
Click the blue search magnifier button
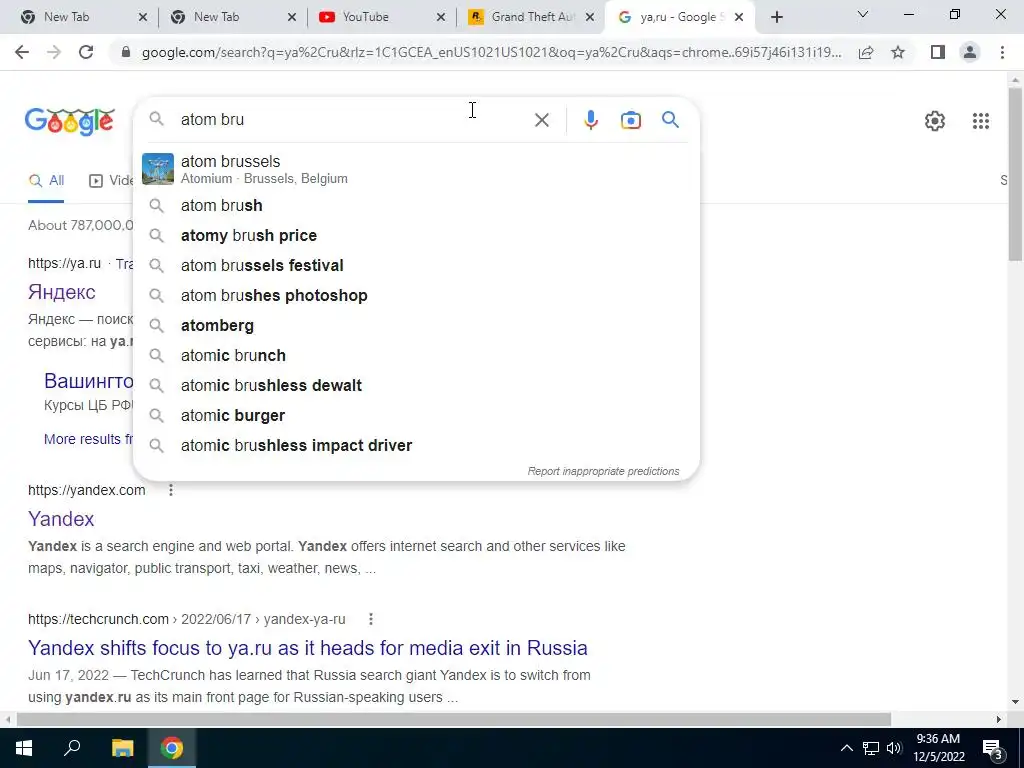coord(670,120)
